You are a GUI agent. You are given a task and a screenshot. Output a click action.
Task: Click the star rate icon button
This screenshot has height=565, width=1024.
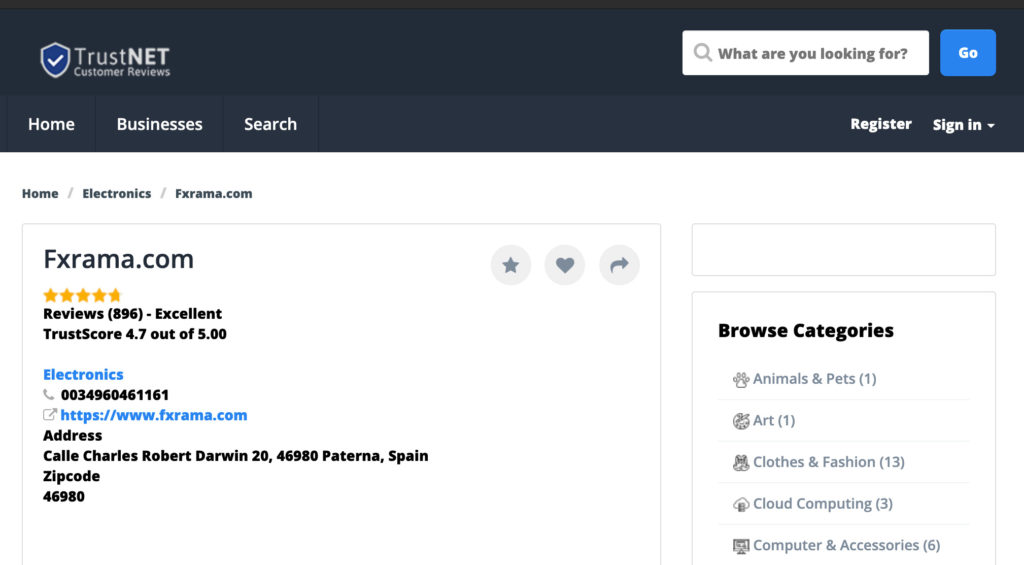(x=510, y=265)
